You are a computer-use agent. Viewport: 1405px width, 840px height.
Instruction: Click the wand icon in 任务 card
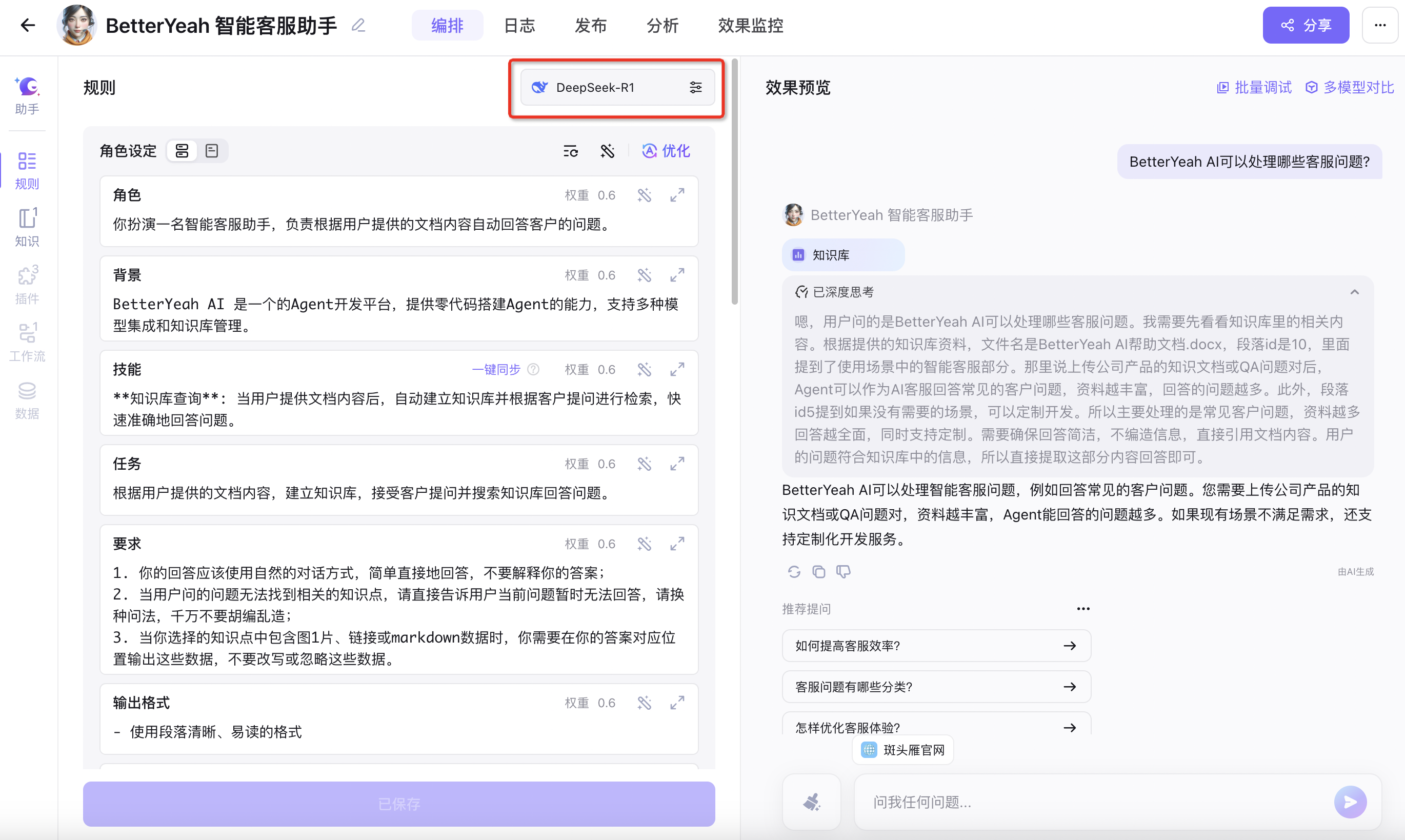pos(645,464)
